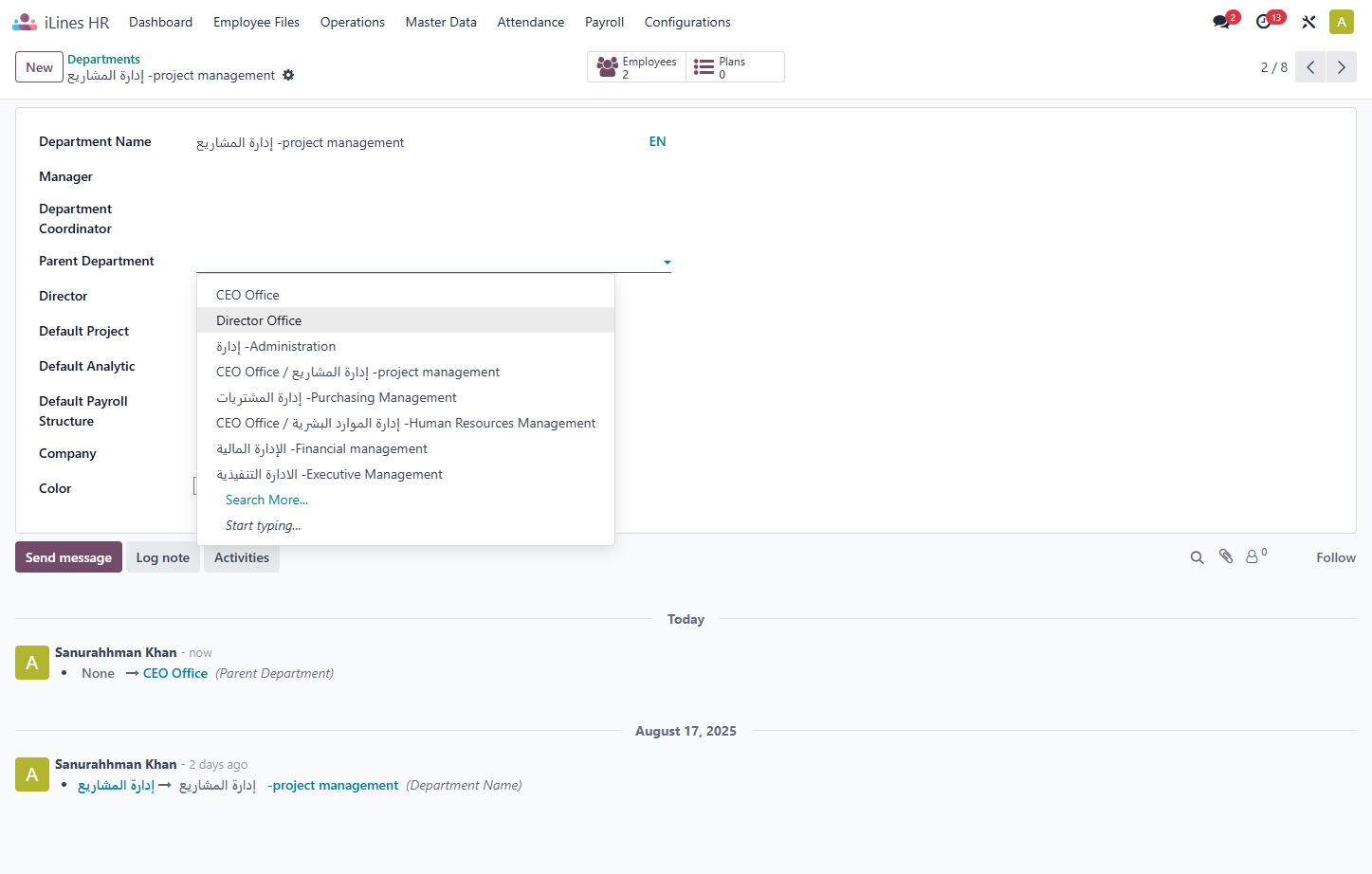The width and height of the screenshot is (1372, 874).
Task: Click Send message button
Action: [x=68, y=557]
